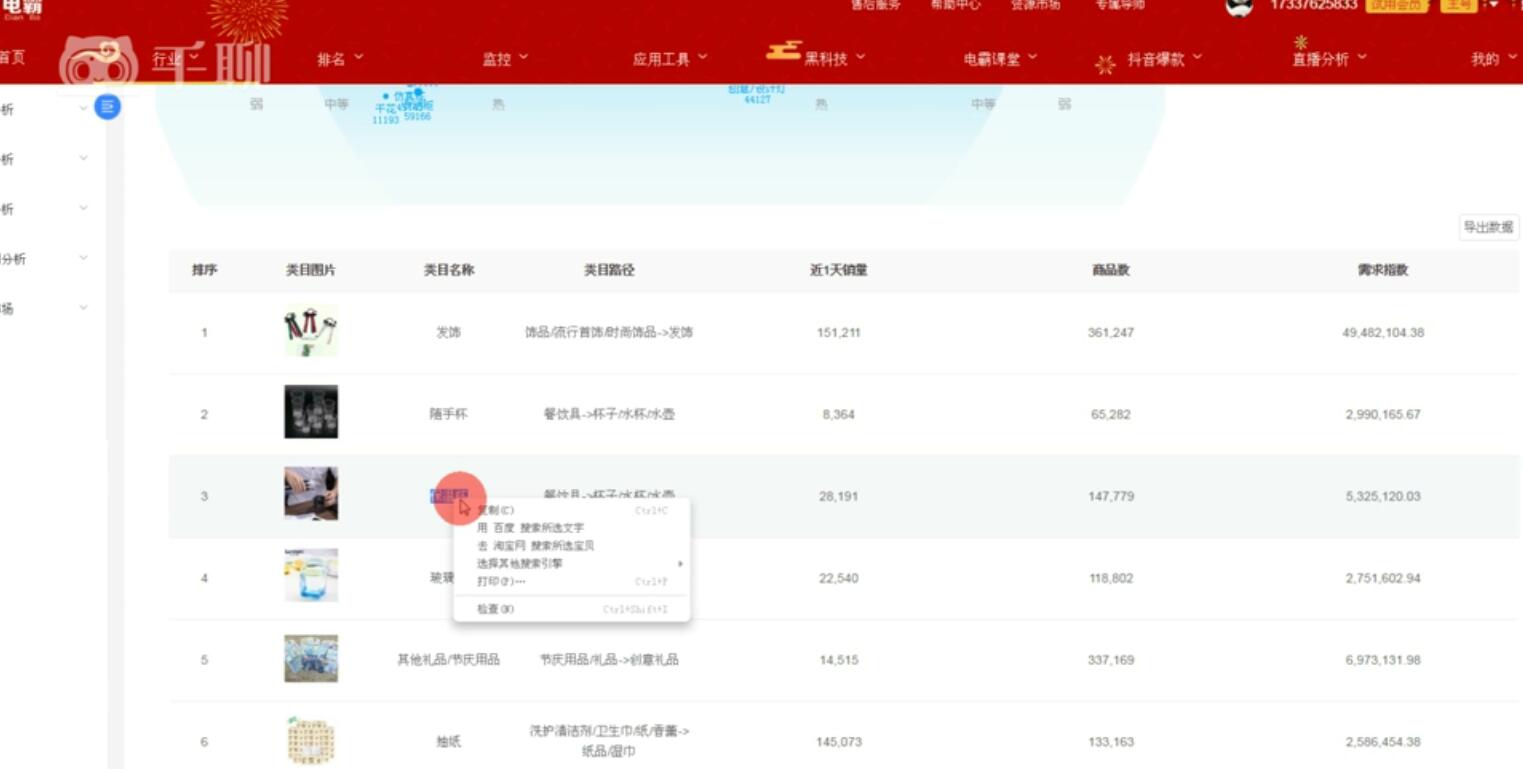Click the sales value 28,191

tap(838, 496)
